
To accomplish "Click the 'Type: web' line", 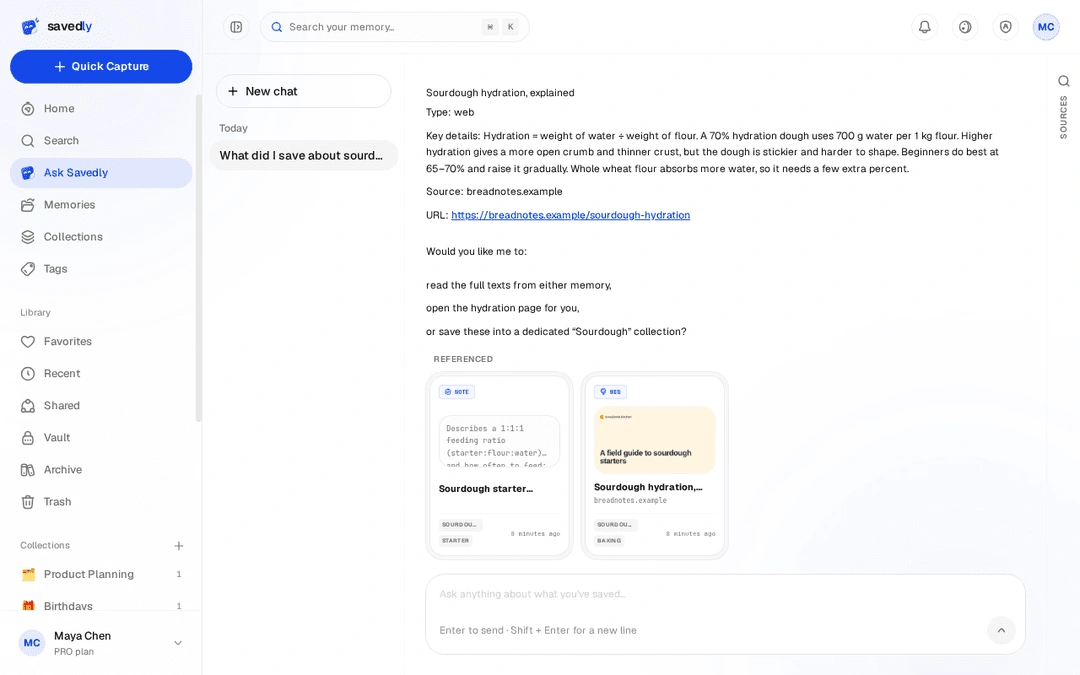I will (x=450, y=112).
